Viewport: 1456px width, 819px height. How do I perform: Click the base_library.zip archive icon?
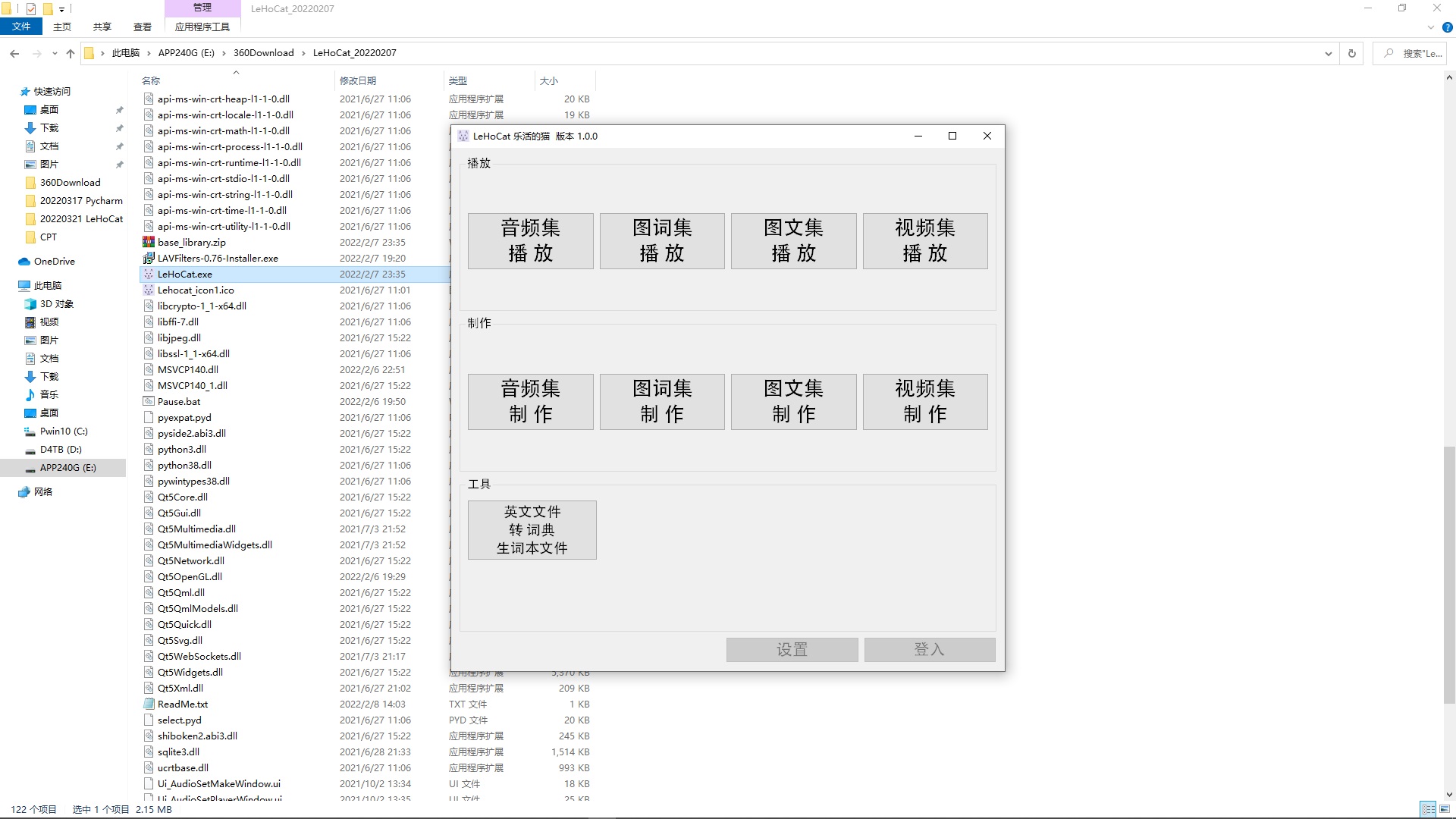click(x=149, y=243)
